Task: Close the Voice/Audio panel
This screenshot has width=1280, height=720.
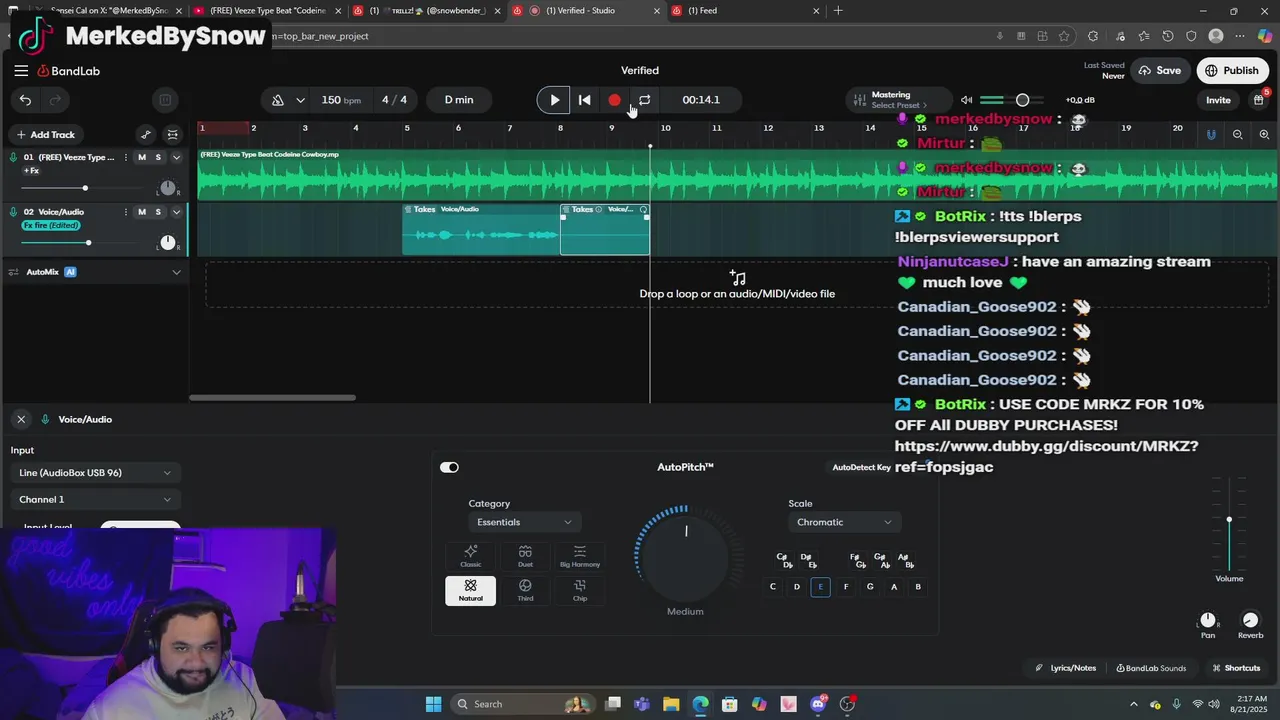Action: (x=21, y=420)
